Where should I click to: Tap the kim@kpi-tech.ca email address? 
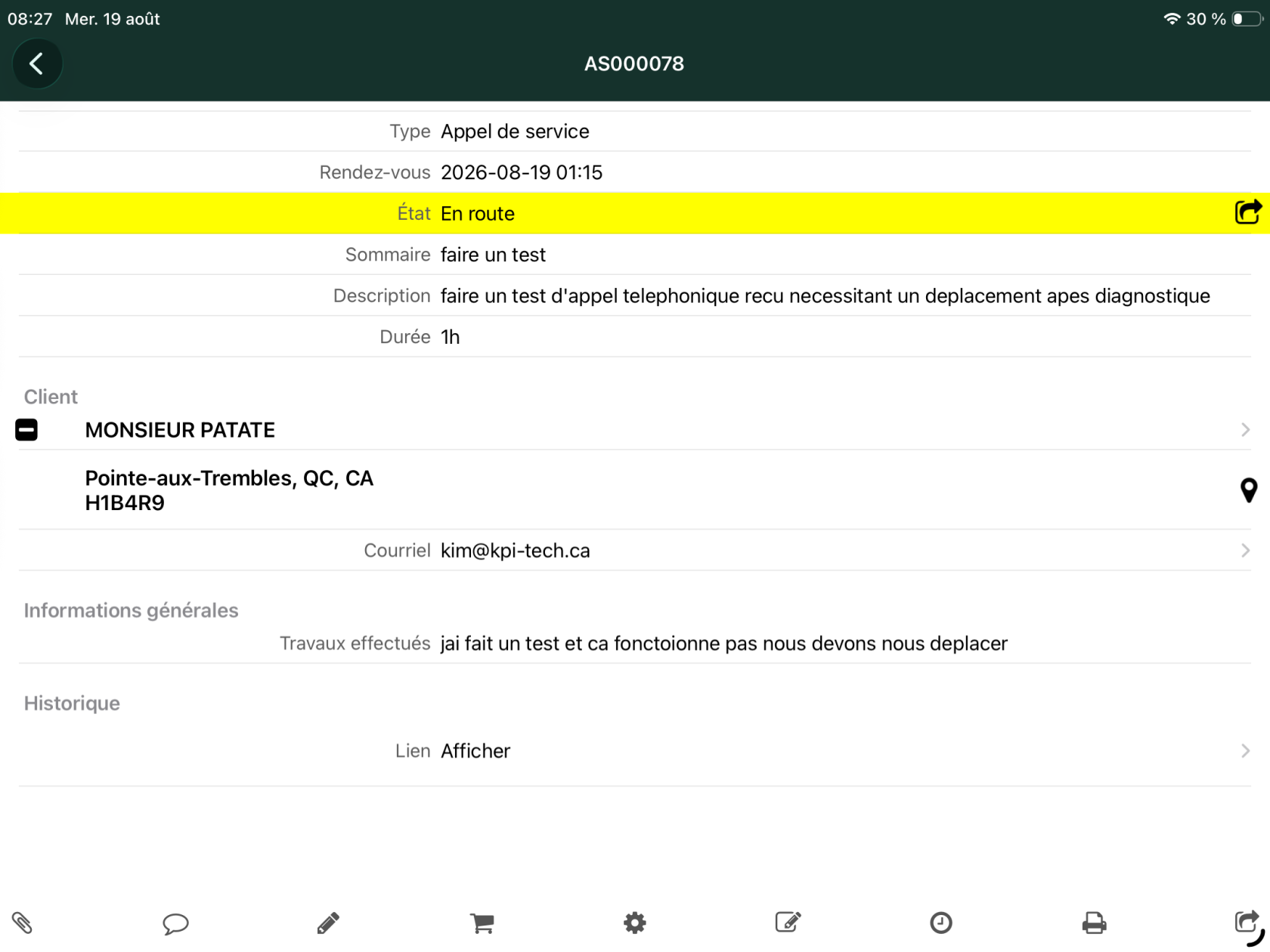tap(515, 551)
